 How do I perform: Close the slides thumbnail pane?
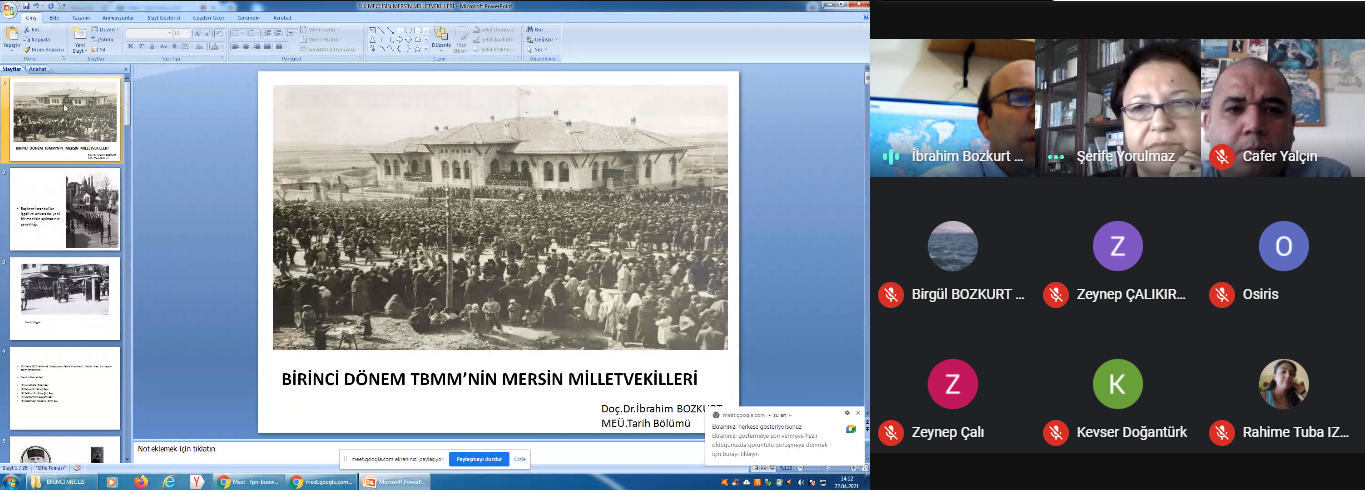click(x=124, y=70)
